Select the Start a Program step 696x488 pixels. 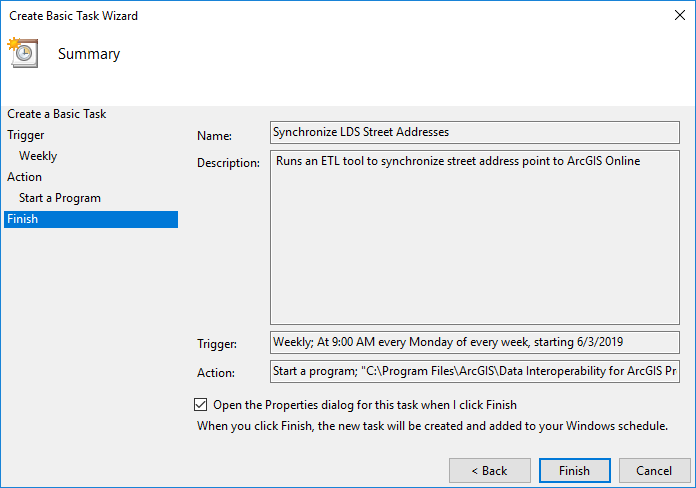[x=59, y=198]
